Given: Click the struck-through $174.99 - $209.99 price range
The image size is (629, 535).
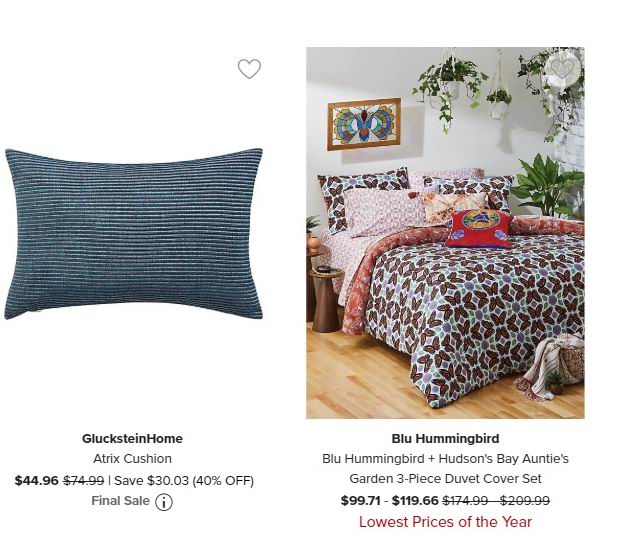Looking at the screenshot, I should tap(496, 500).
